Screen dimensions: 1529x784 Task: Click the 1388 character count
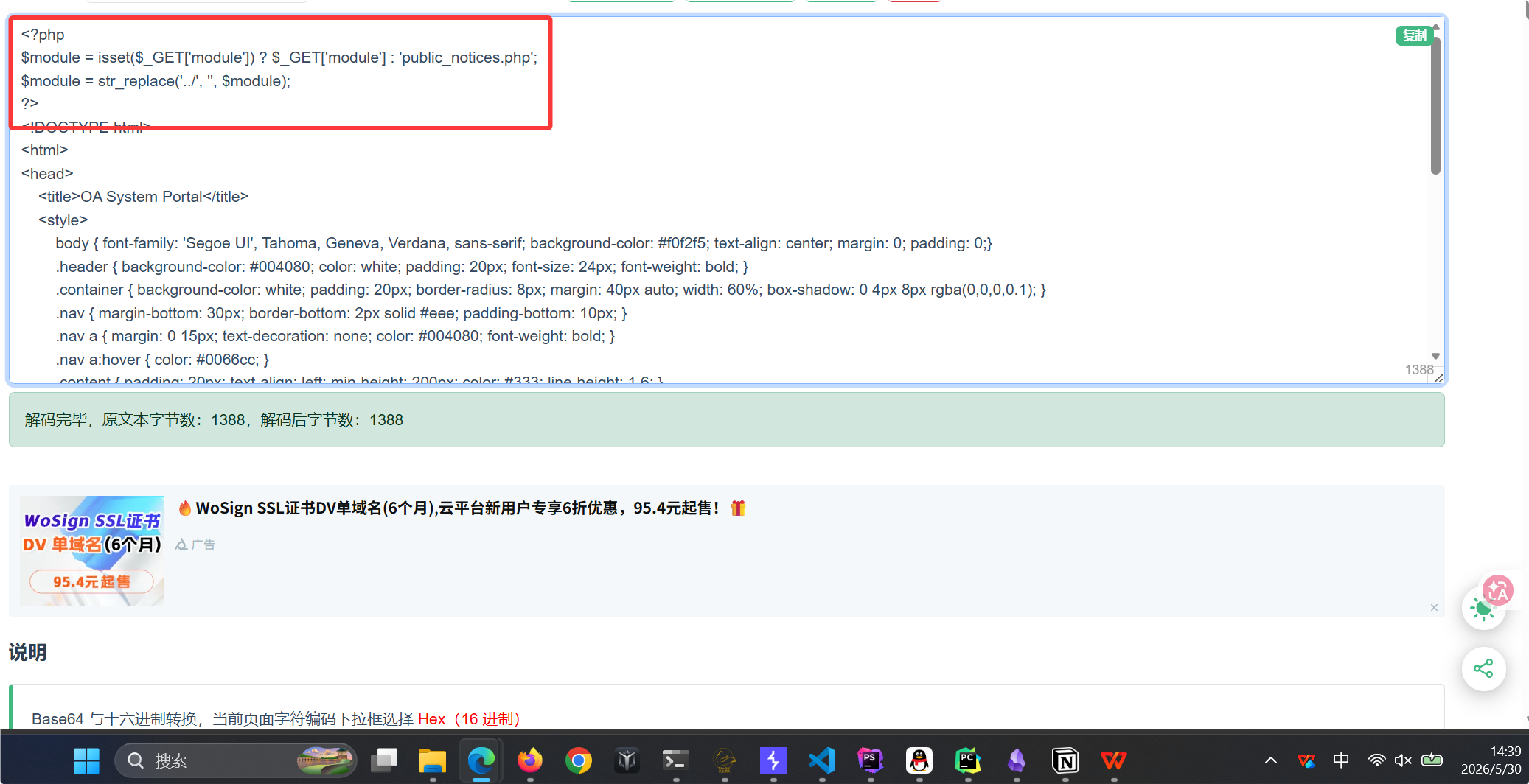pos(1419,370)
